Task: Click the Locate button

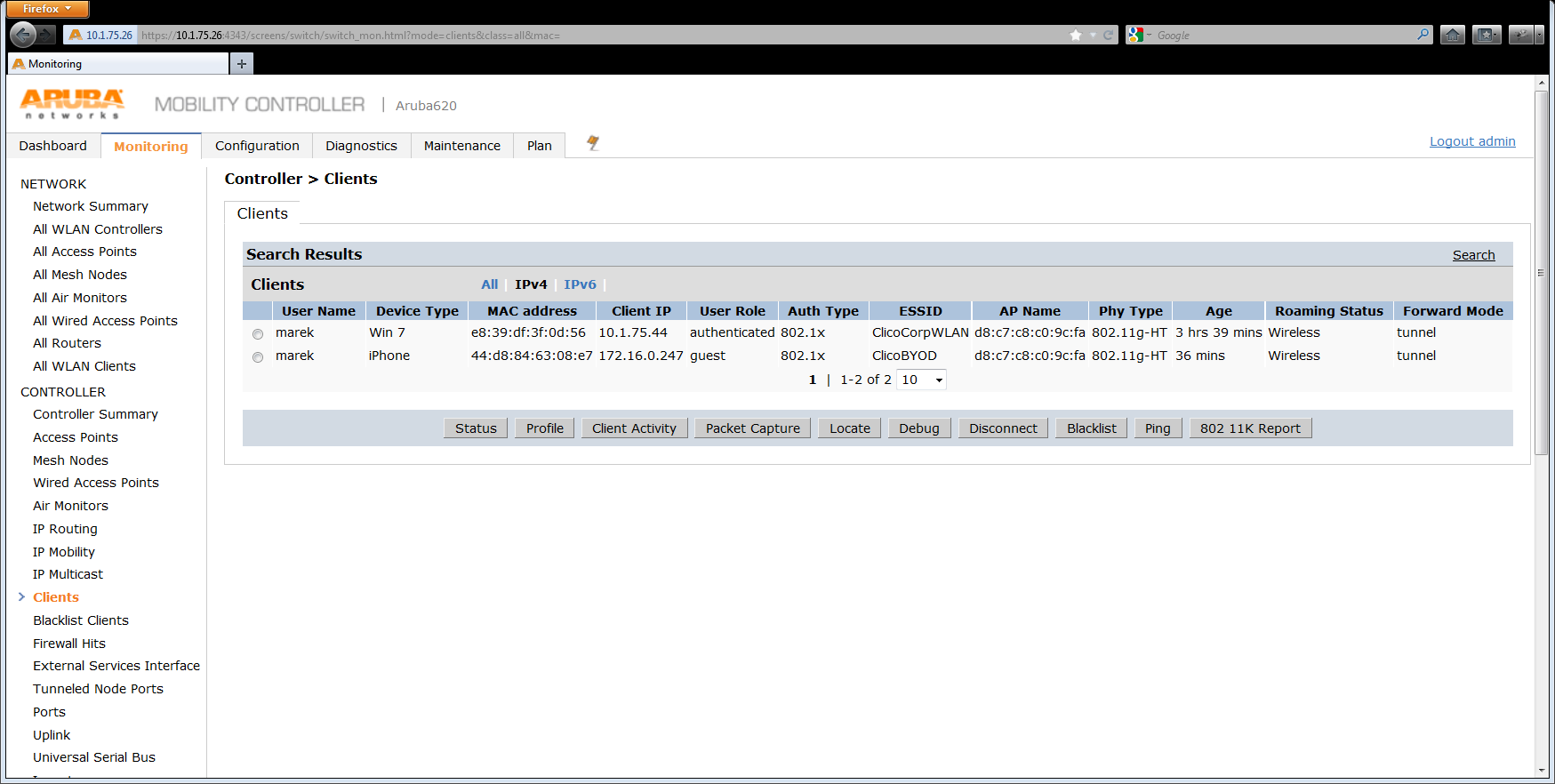Action: click(850, 428)
